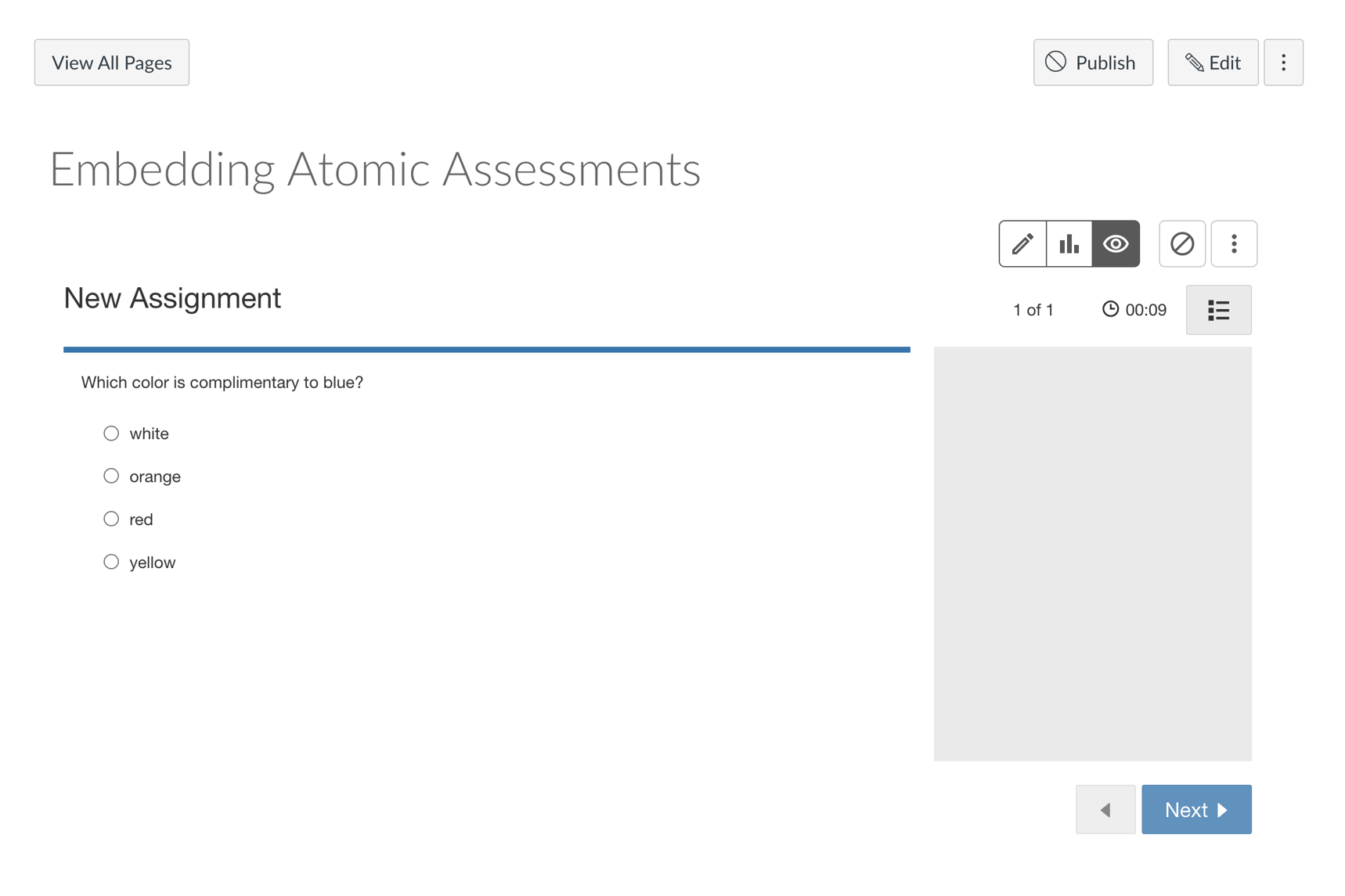Click the blue progress bar under New Assignment

(486, 350)
